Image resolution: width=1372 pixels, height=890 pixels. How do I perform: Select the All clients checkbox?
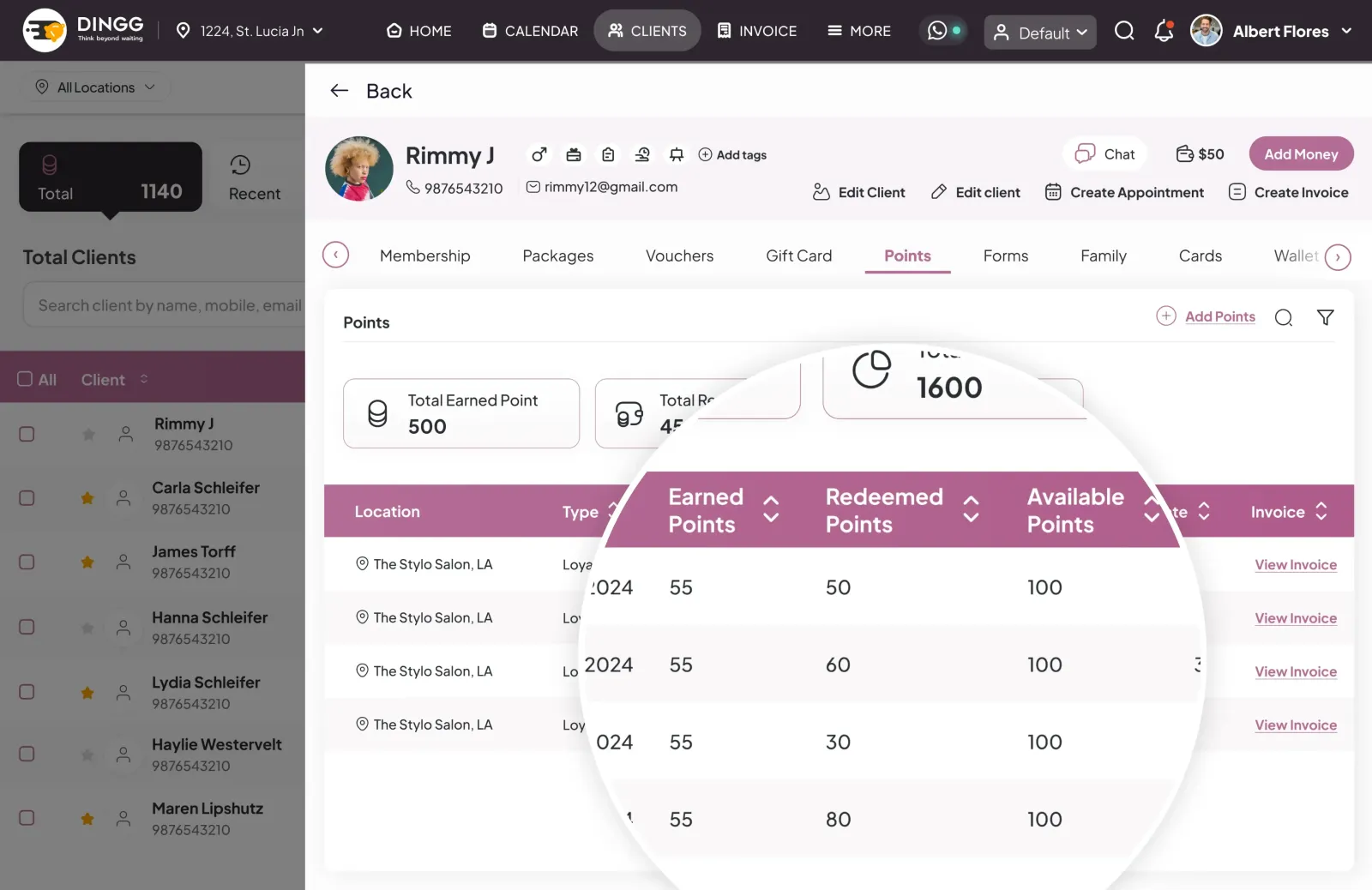[26, 379]
